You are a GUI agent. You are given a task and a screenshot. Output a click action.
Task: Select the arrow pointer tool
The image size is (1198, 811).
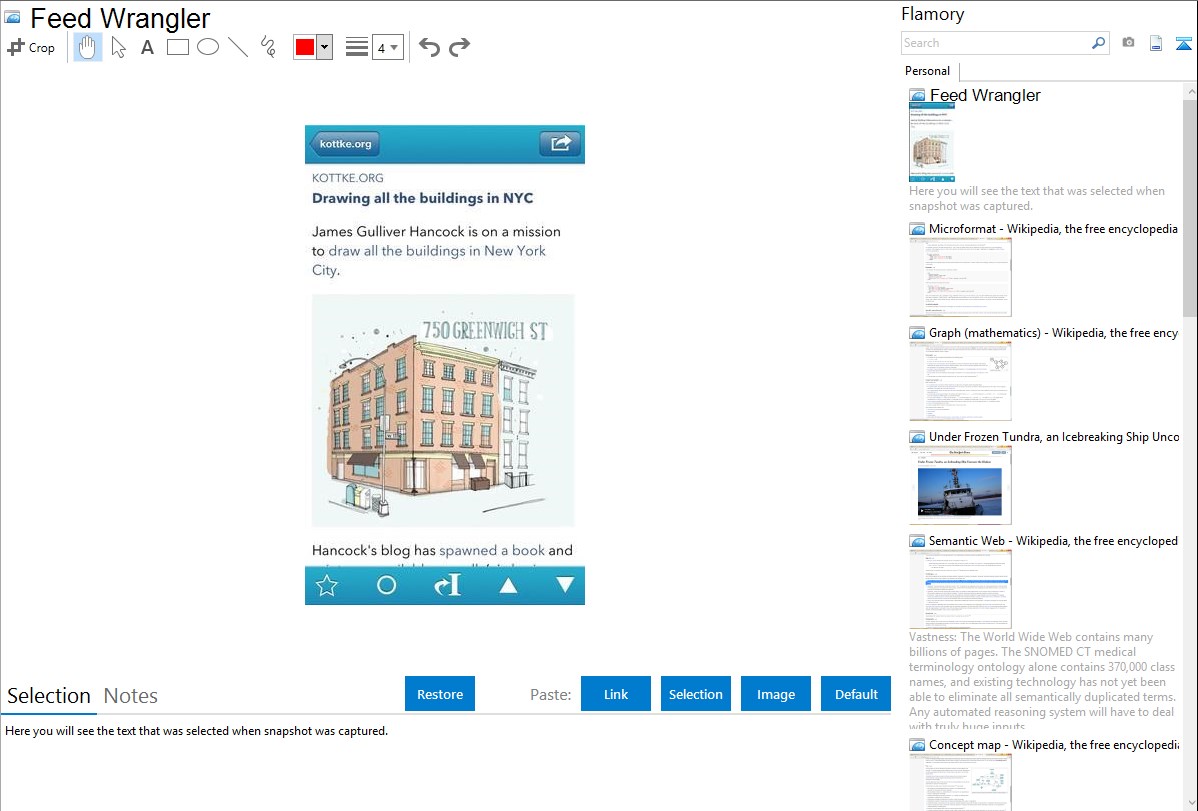pos(118,47)
